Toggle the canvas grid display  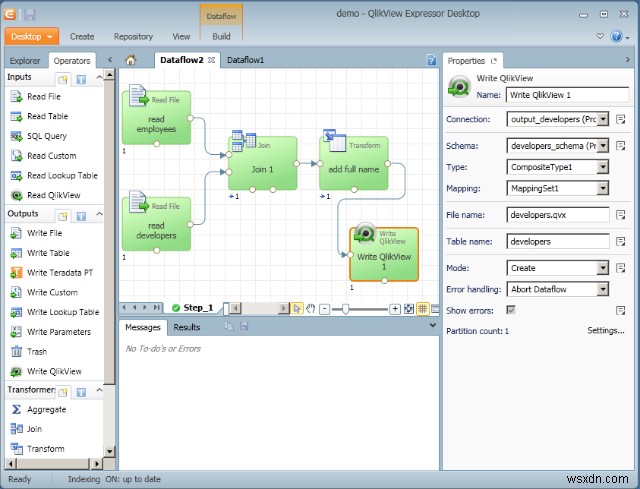tap(422, 309)
